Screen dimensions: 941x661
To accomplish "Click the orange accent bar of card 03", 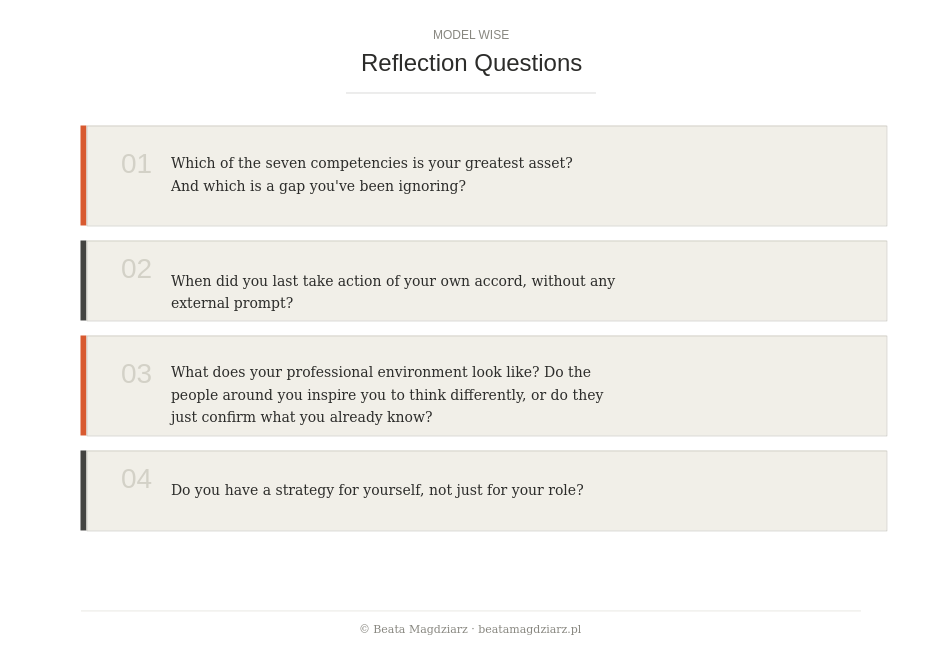I will point(83,385).
